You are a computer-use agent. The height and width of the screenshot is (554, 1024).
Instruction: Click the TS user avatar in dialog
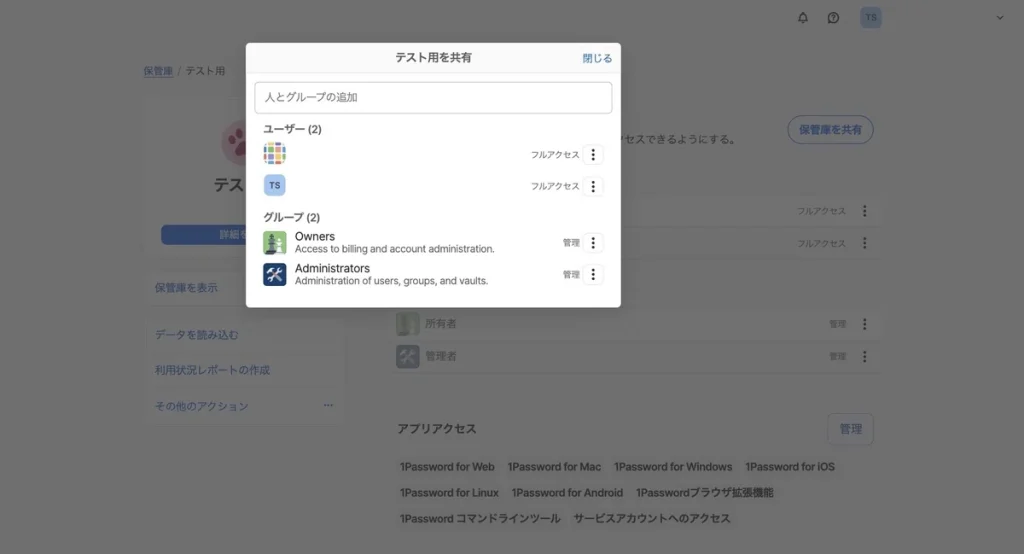pos(275,186)
